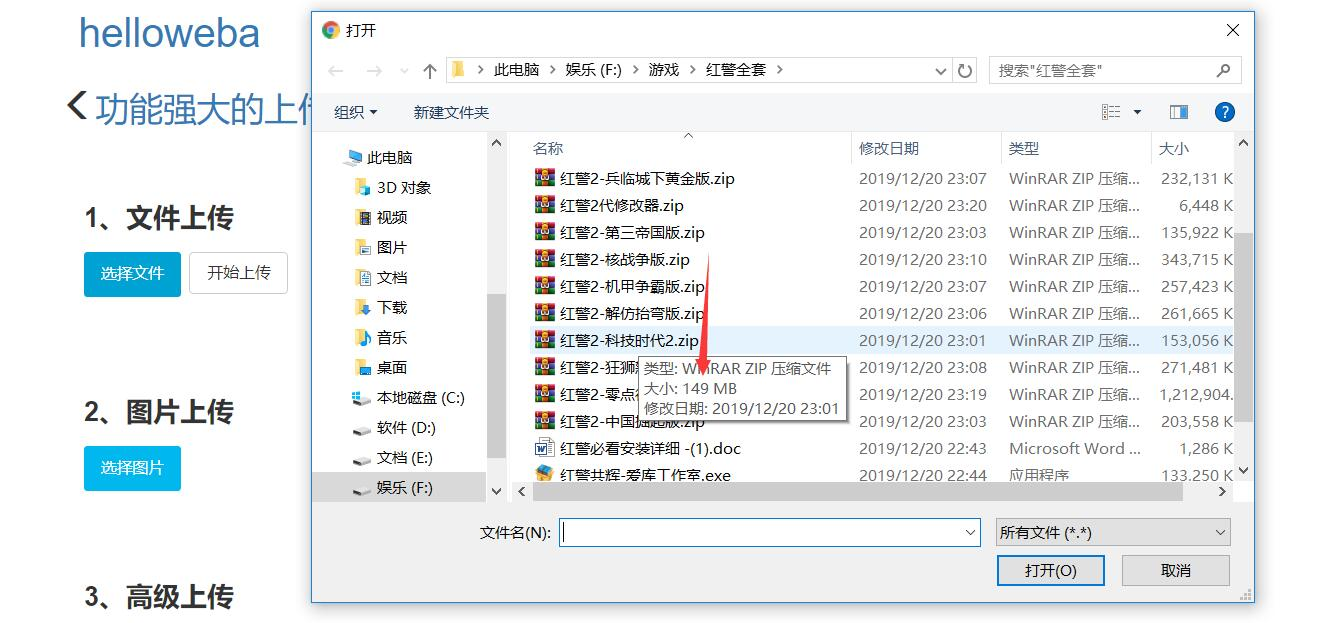Click the 打开(O) button
Screen dimensions: 1329x623
tap(1051, 570)
